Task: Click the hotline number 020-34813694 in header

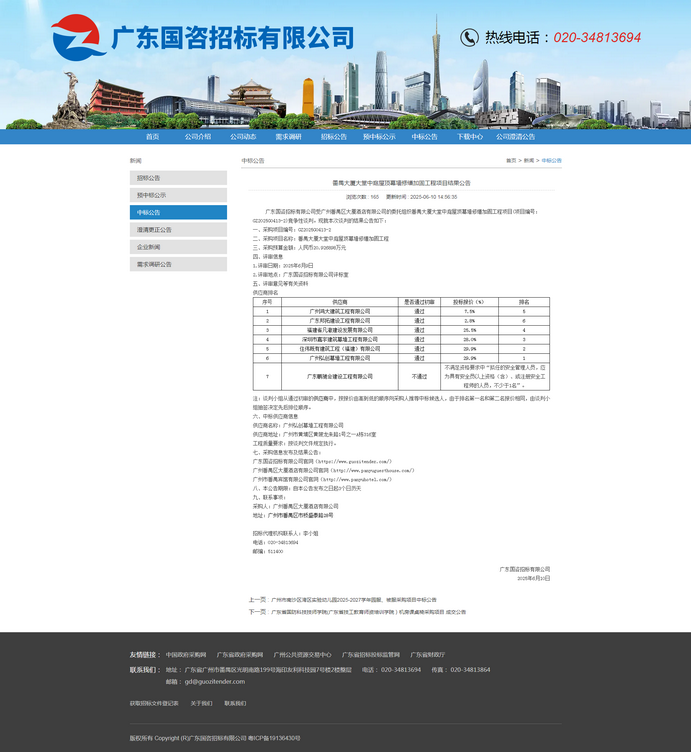Action: tap(597, 37)
